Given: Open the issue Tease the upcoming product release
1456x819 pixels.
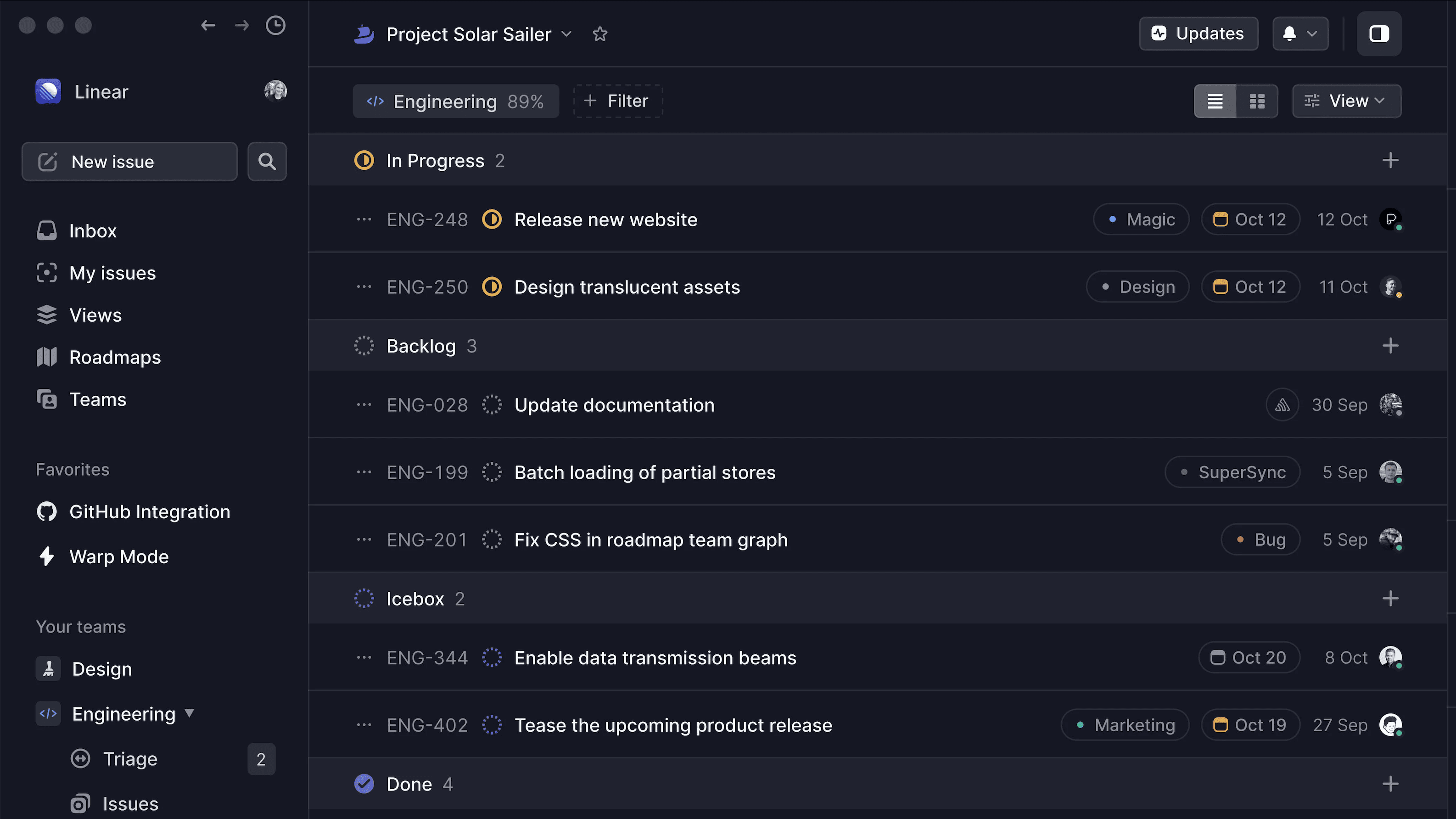Looking at the screenshot, I should 673,725.
